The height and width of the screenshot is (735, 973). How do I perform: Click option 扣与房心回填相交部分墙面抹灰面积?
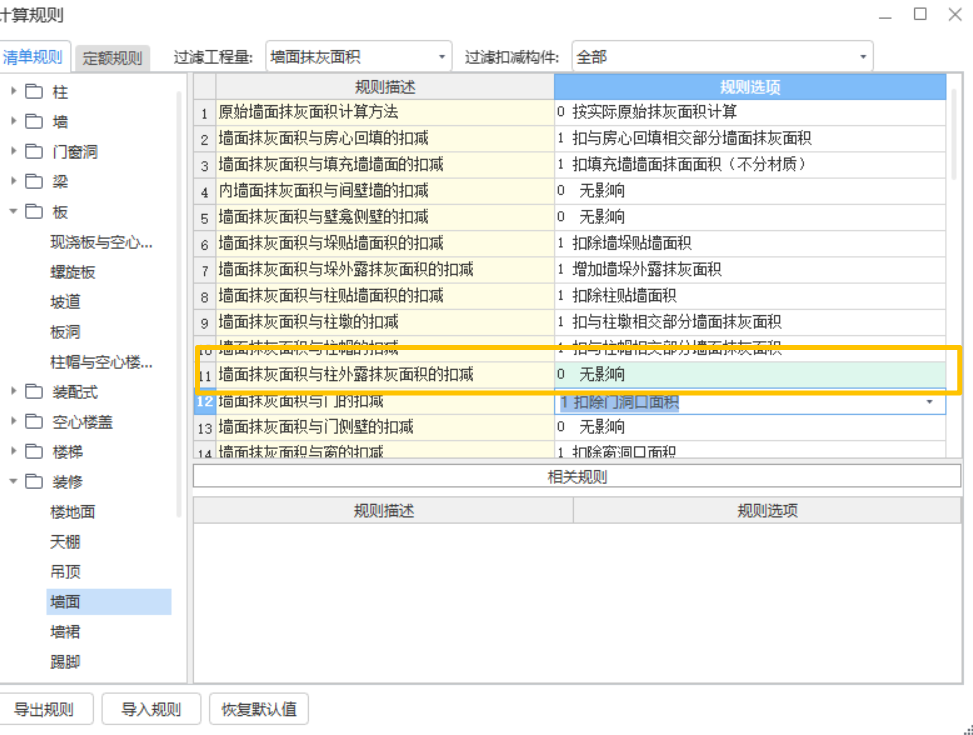pos(750,138)
